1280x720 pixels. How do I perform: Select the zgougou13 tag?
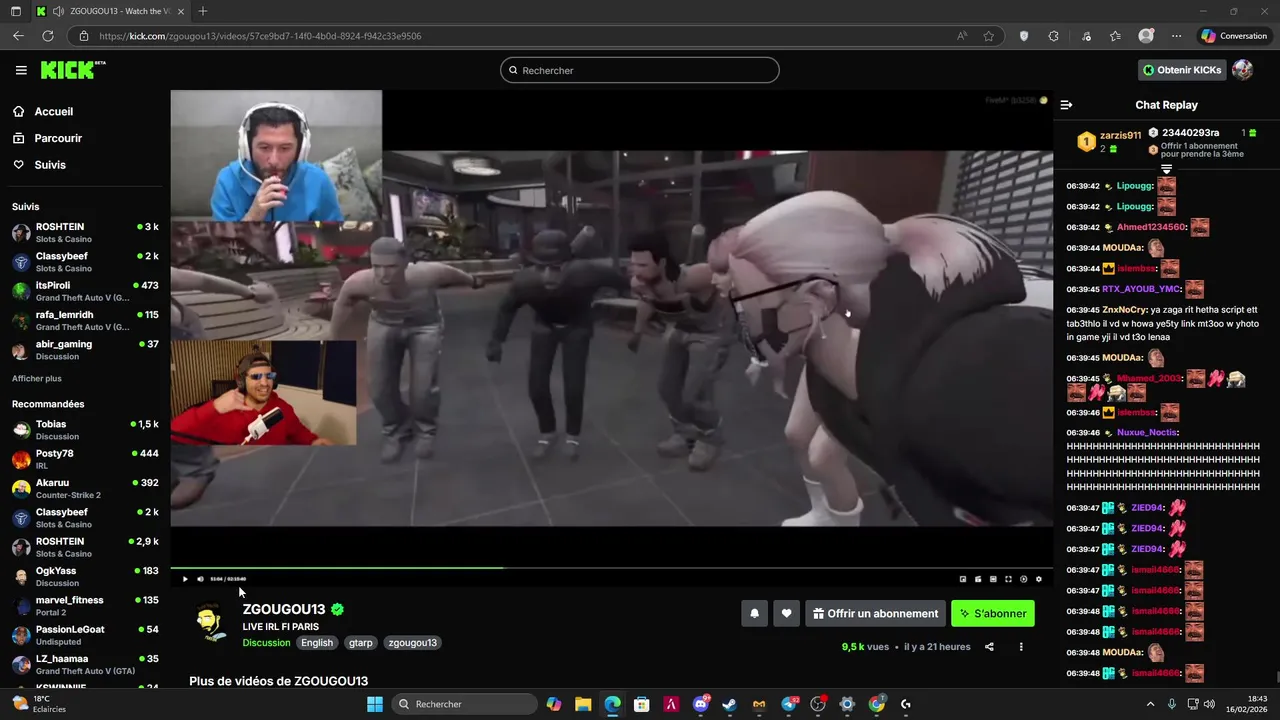click(x=413, y=643)
